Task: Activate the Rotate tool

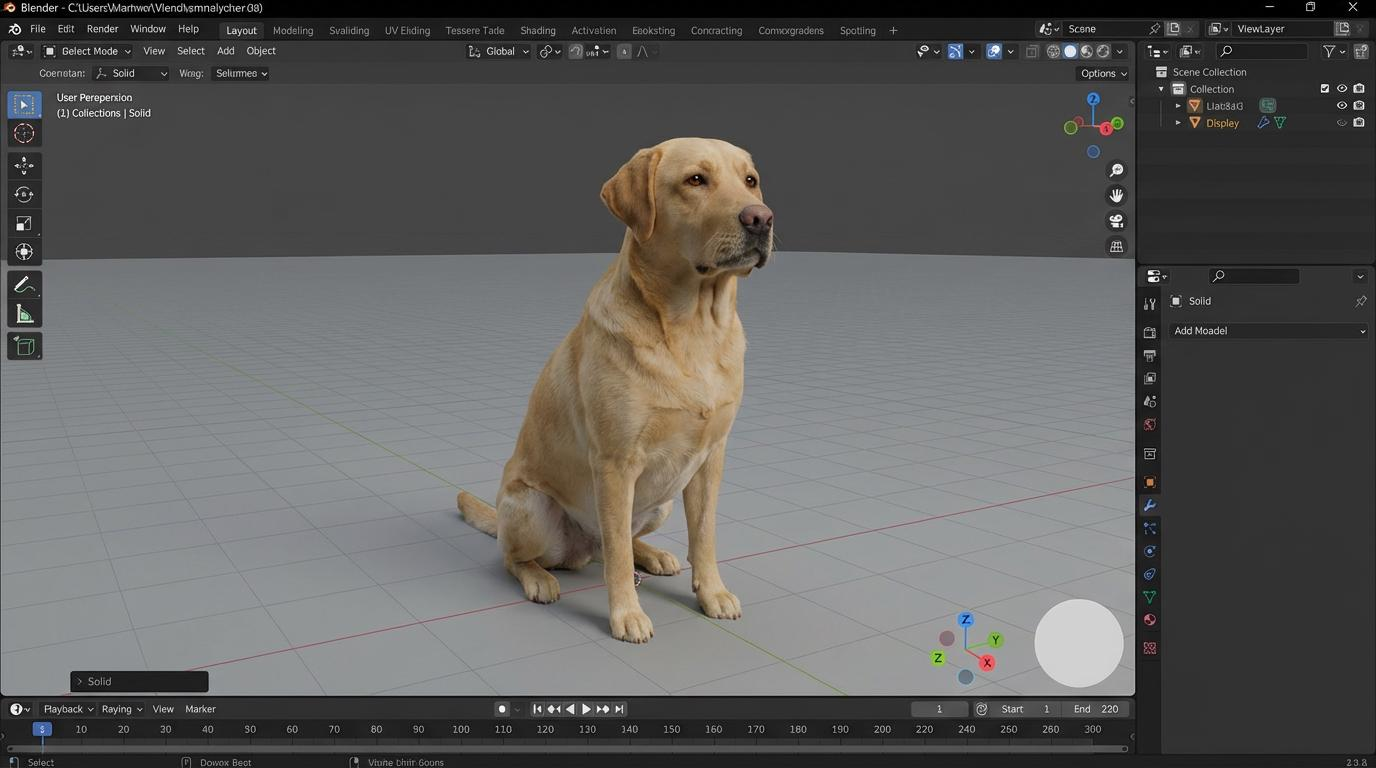Action: pyautogui.click(x=23, y=194)
